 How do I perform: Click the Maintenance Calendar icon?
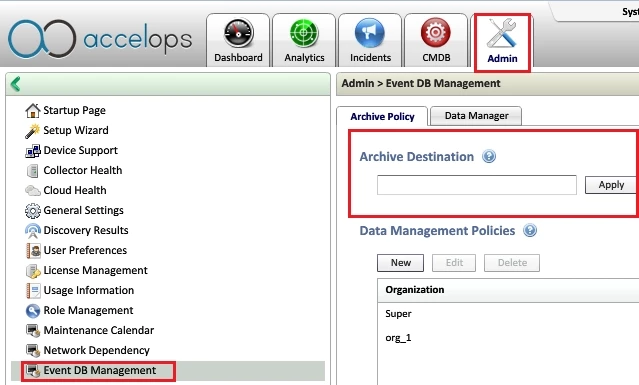(x=33, y=330)
